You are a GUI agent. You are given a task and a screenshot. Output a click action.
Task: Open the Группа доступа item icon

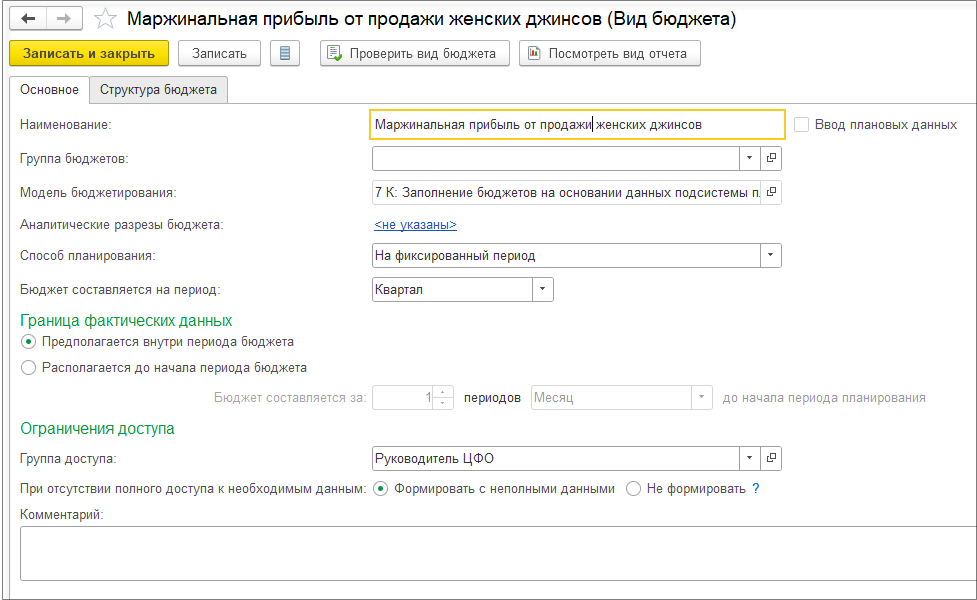[x=771, y=459]
